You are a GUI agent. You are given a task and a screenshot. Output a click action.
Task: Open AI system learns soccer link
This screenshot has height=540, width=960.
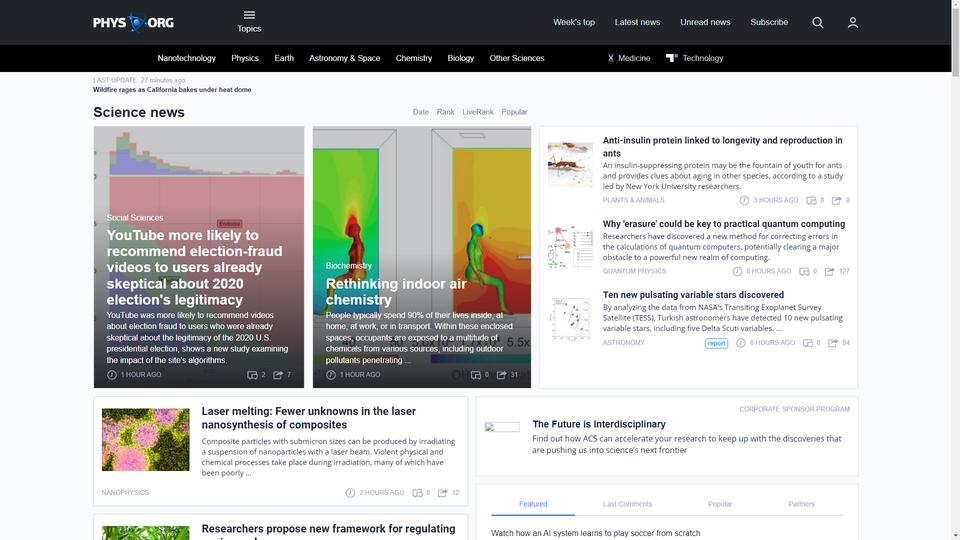pyautogui.click(x=596, y=533)
